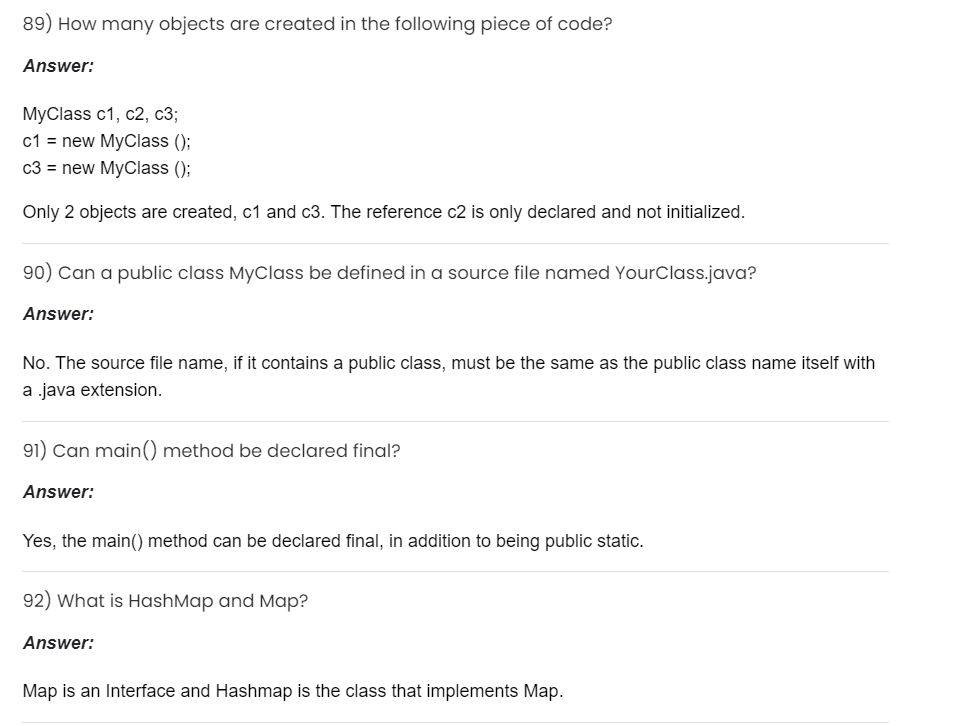Click question 92 heading about HashMap and Map
Viewport: 972px width, 726px height.
click(165, 601)
